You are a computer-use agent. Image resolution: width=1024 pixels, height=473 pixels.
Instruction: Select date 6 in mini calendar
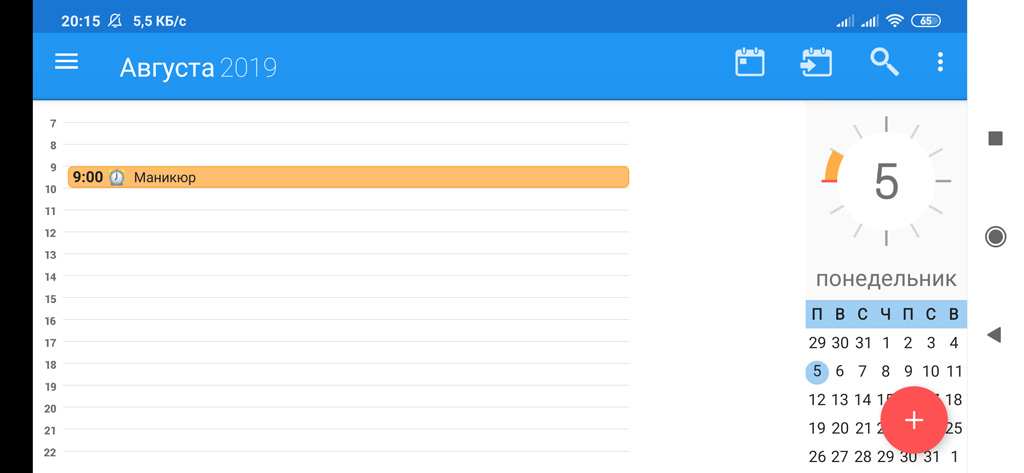click(x=840, y=372)
